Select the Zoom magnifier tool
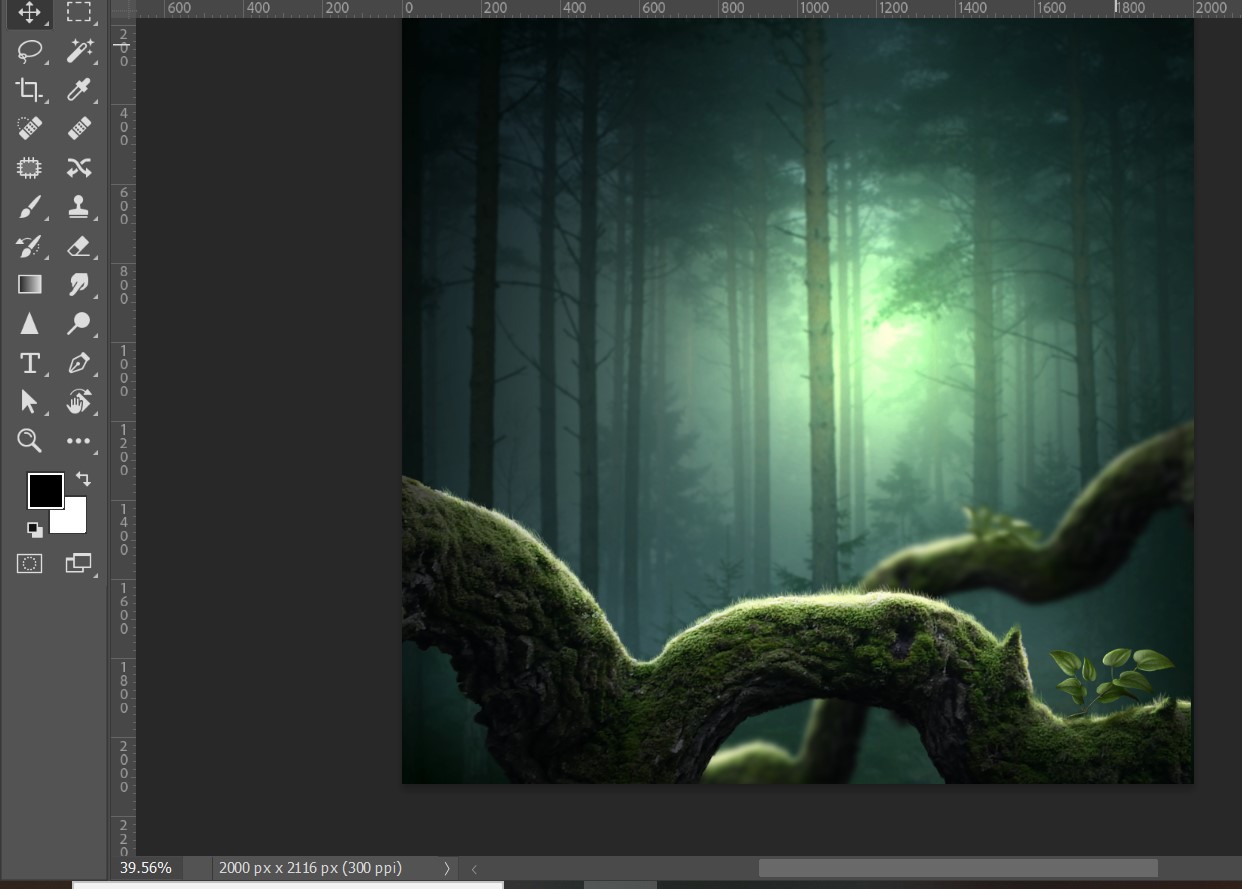 29,440
